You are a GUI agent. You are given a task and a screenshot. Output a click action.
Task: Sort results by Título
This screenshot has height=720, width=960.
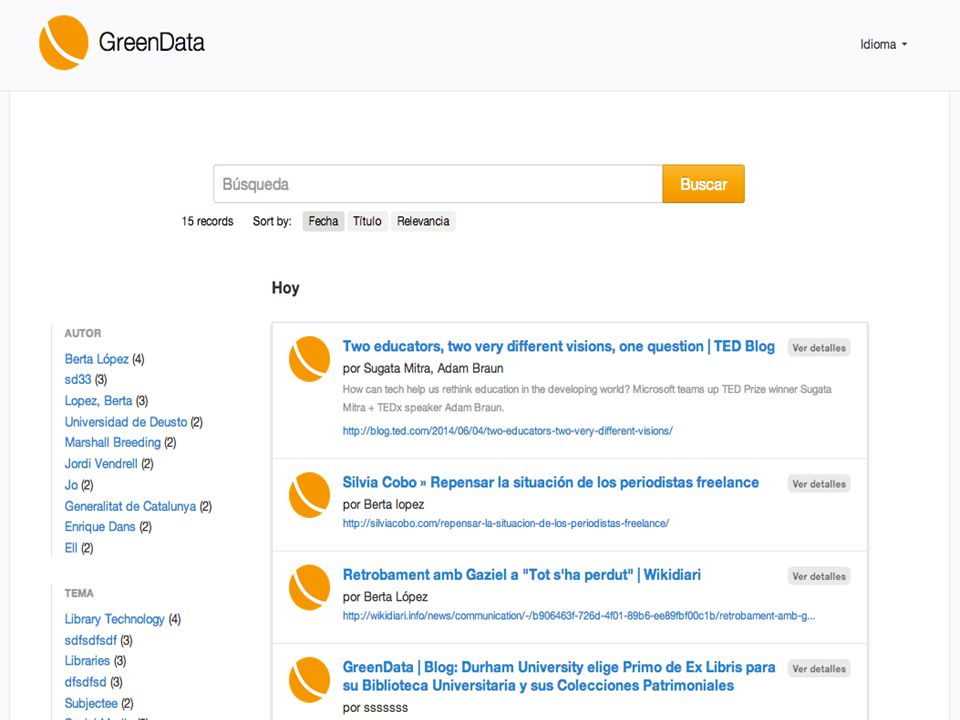pos(367,221)
